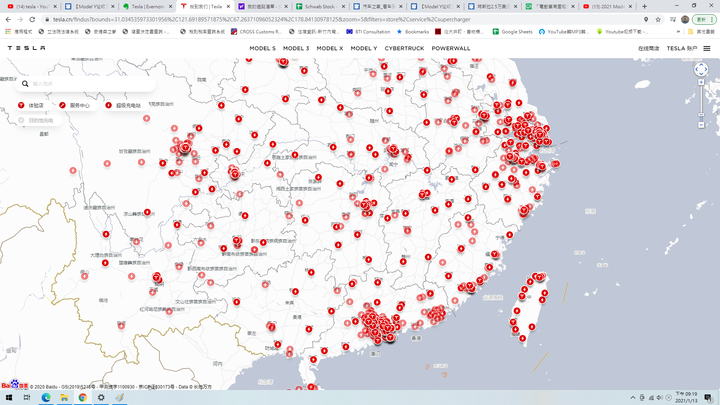Launch Microsoft Edge from the taskbar
Viewport: 720px width, 405px height.
coord(46,398)
